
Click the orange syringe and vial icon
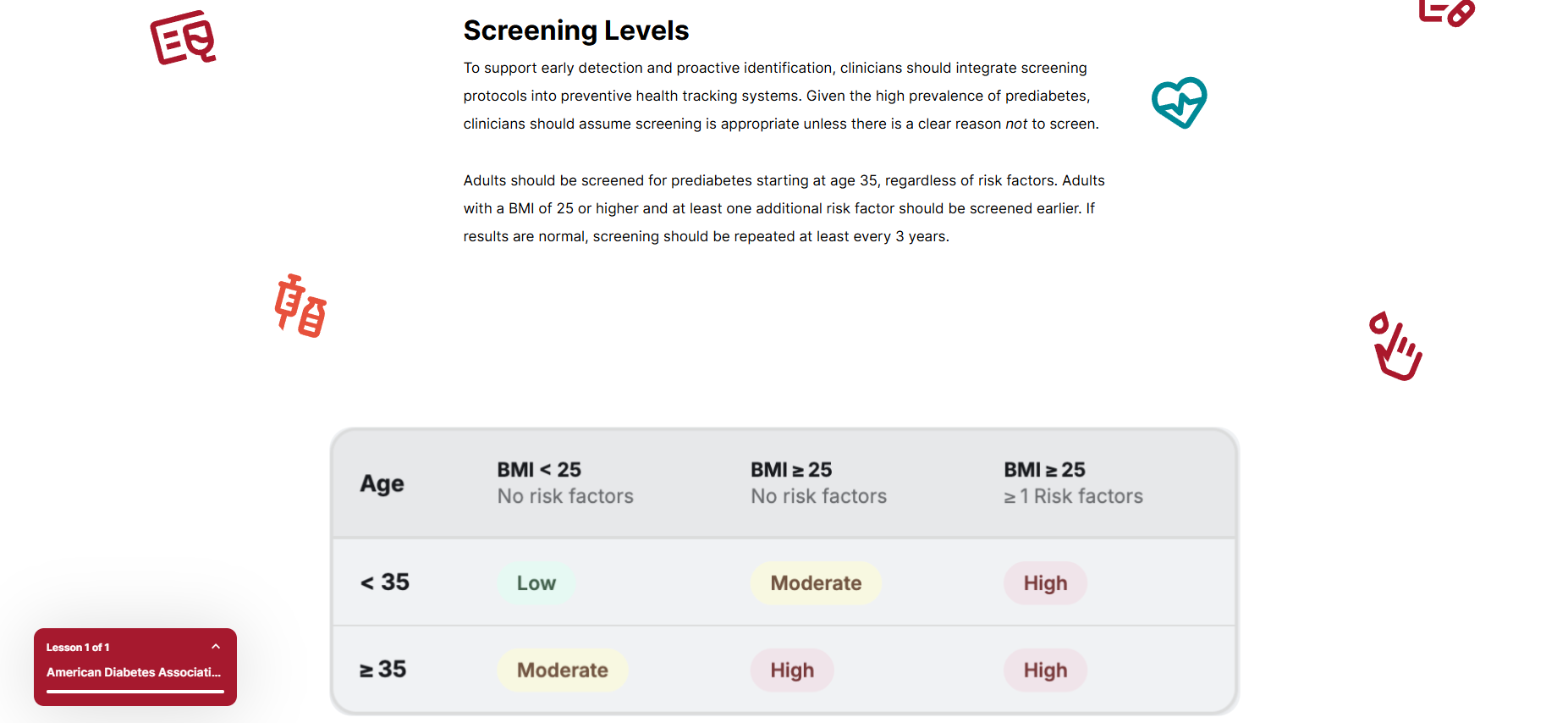pyautogui.click(x=300, y=306)
